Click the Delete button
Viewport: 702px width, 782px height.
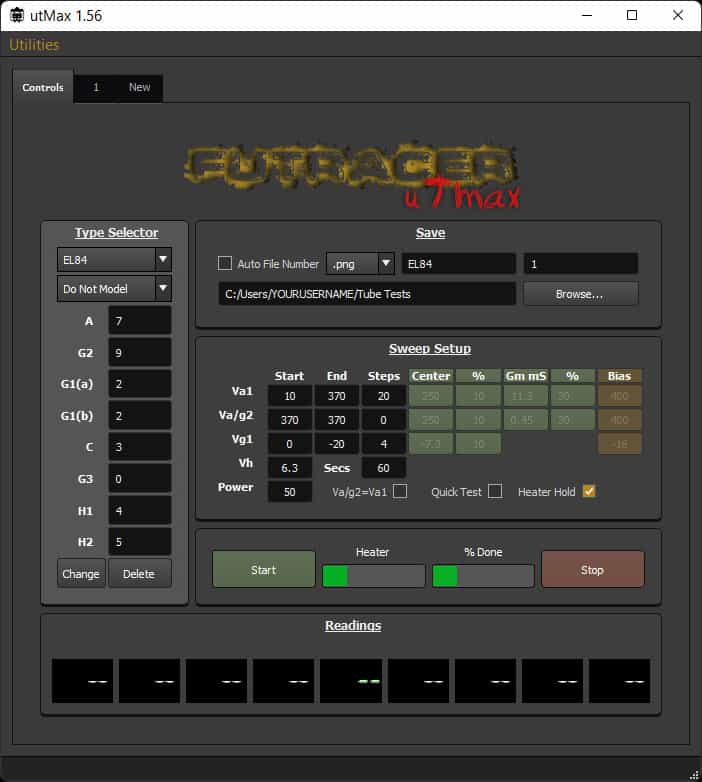(x=139, y=574)
